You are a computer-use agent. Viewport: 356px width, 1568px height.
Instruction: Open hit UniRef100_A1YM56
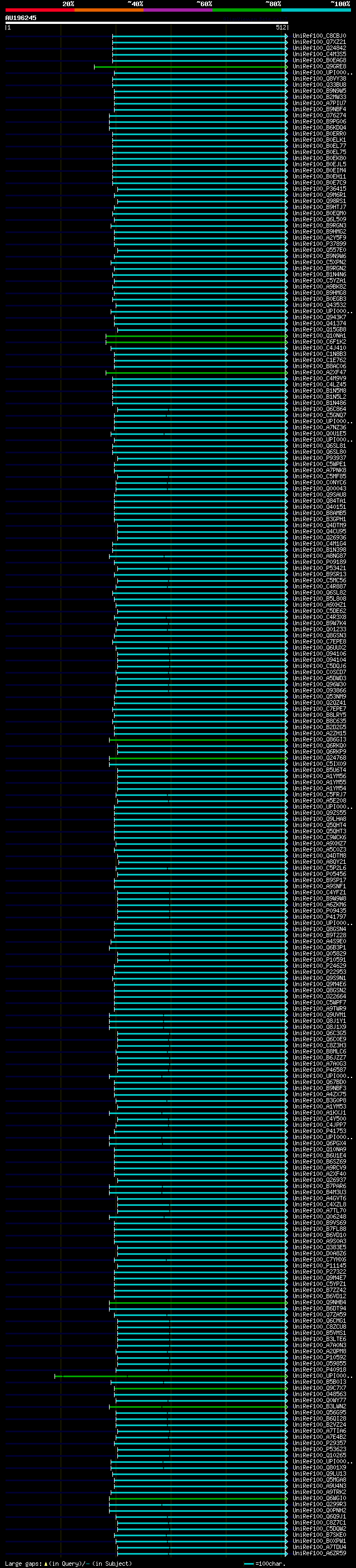[319, 776]
